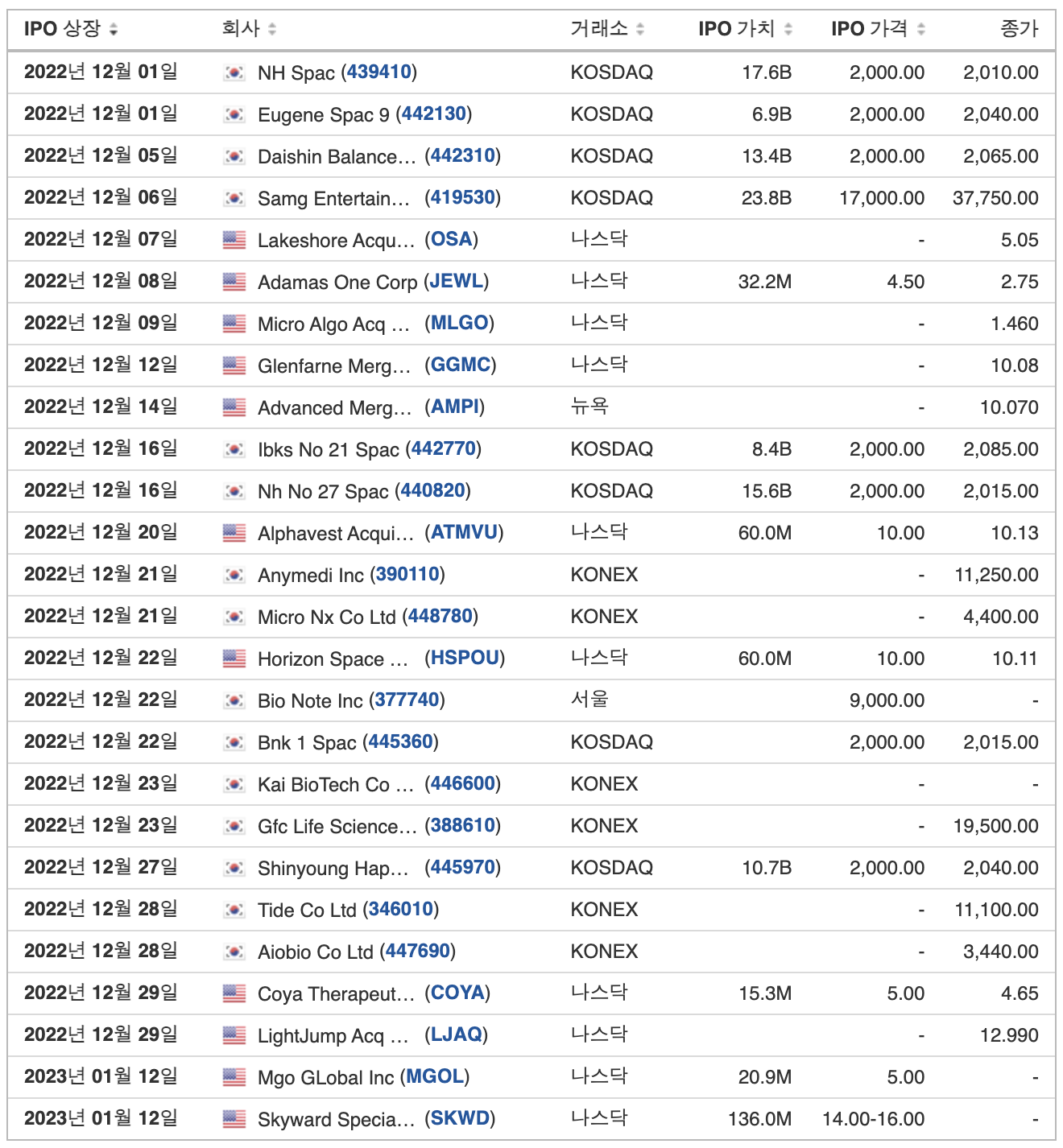Select closing price 19,500.00

pyautogui.click(x=996, y=826)
